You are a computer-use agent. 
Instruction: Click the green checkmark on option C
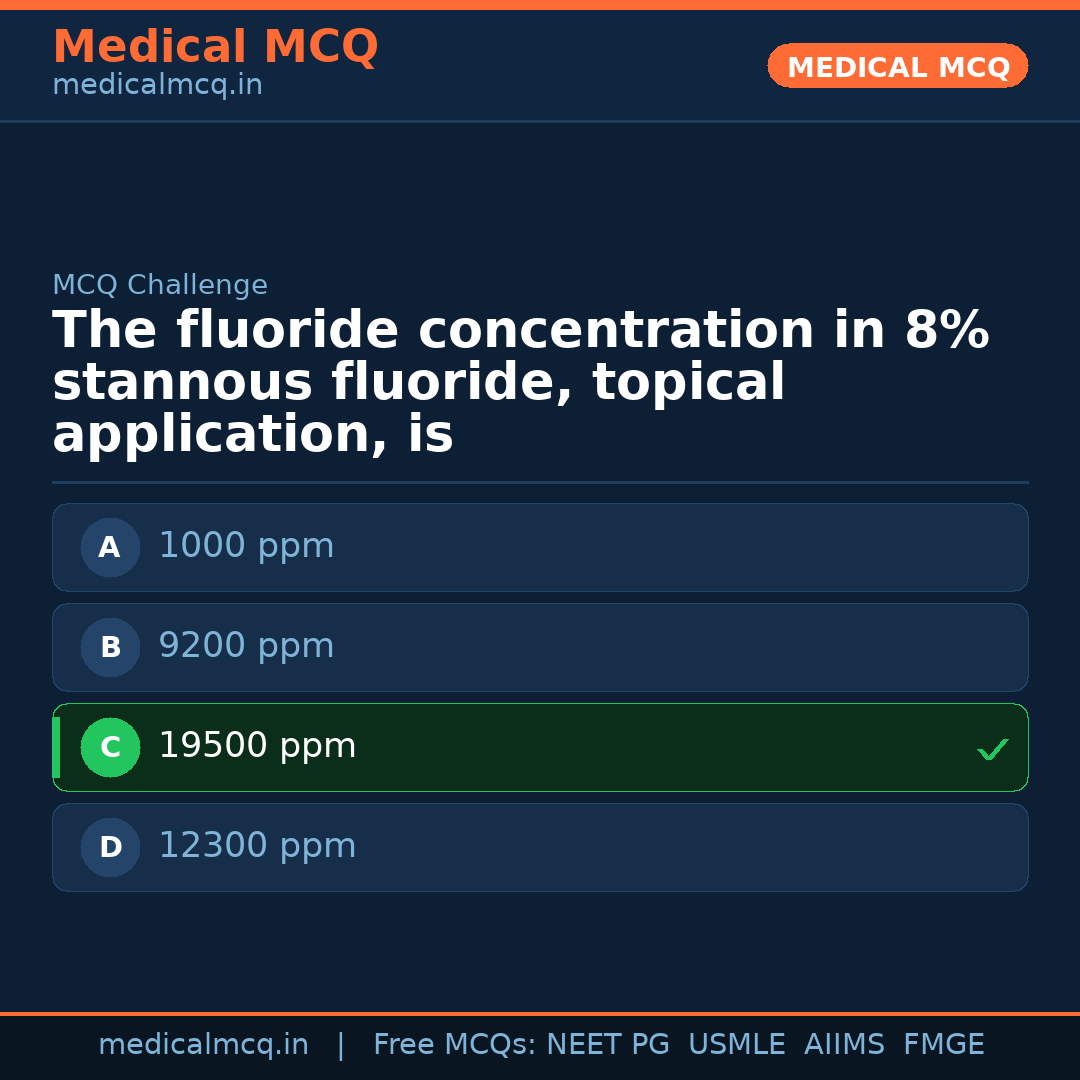992,749
